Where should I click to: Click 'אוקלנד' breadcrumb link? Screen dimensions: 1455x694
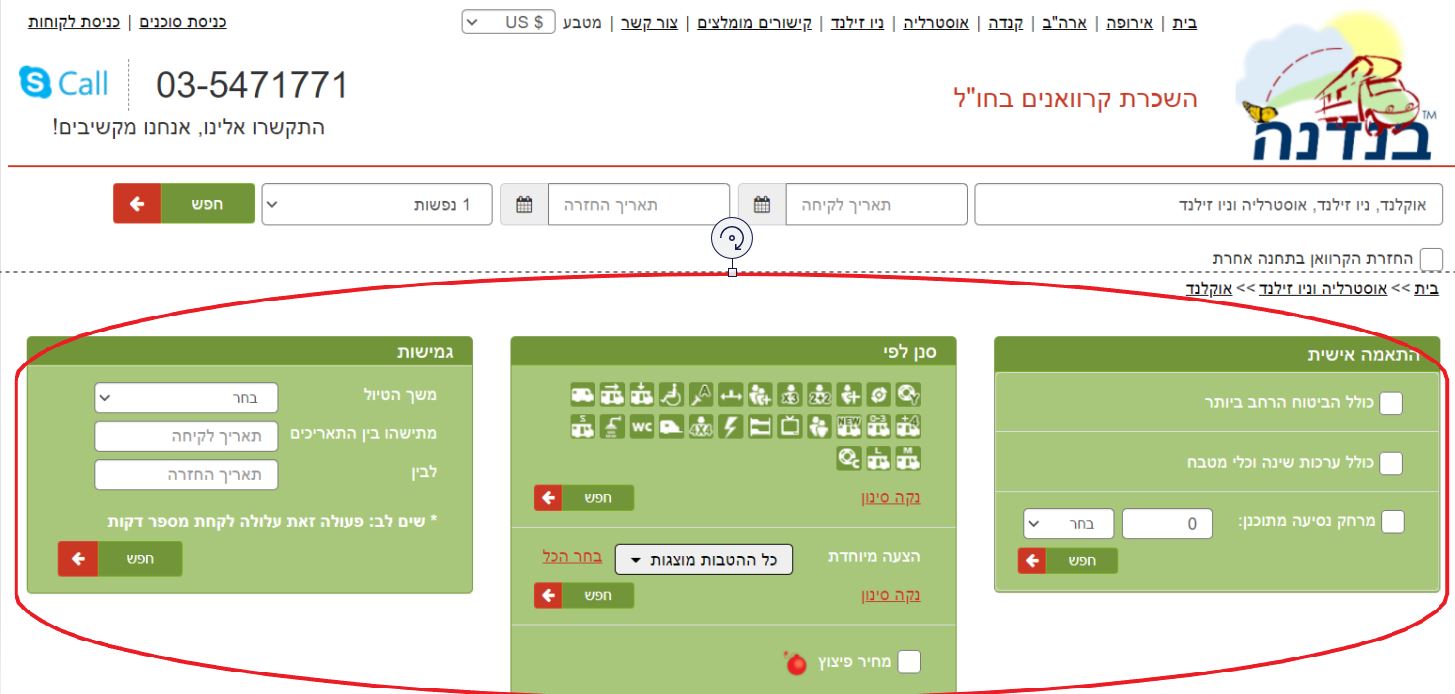1208,289
